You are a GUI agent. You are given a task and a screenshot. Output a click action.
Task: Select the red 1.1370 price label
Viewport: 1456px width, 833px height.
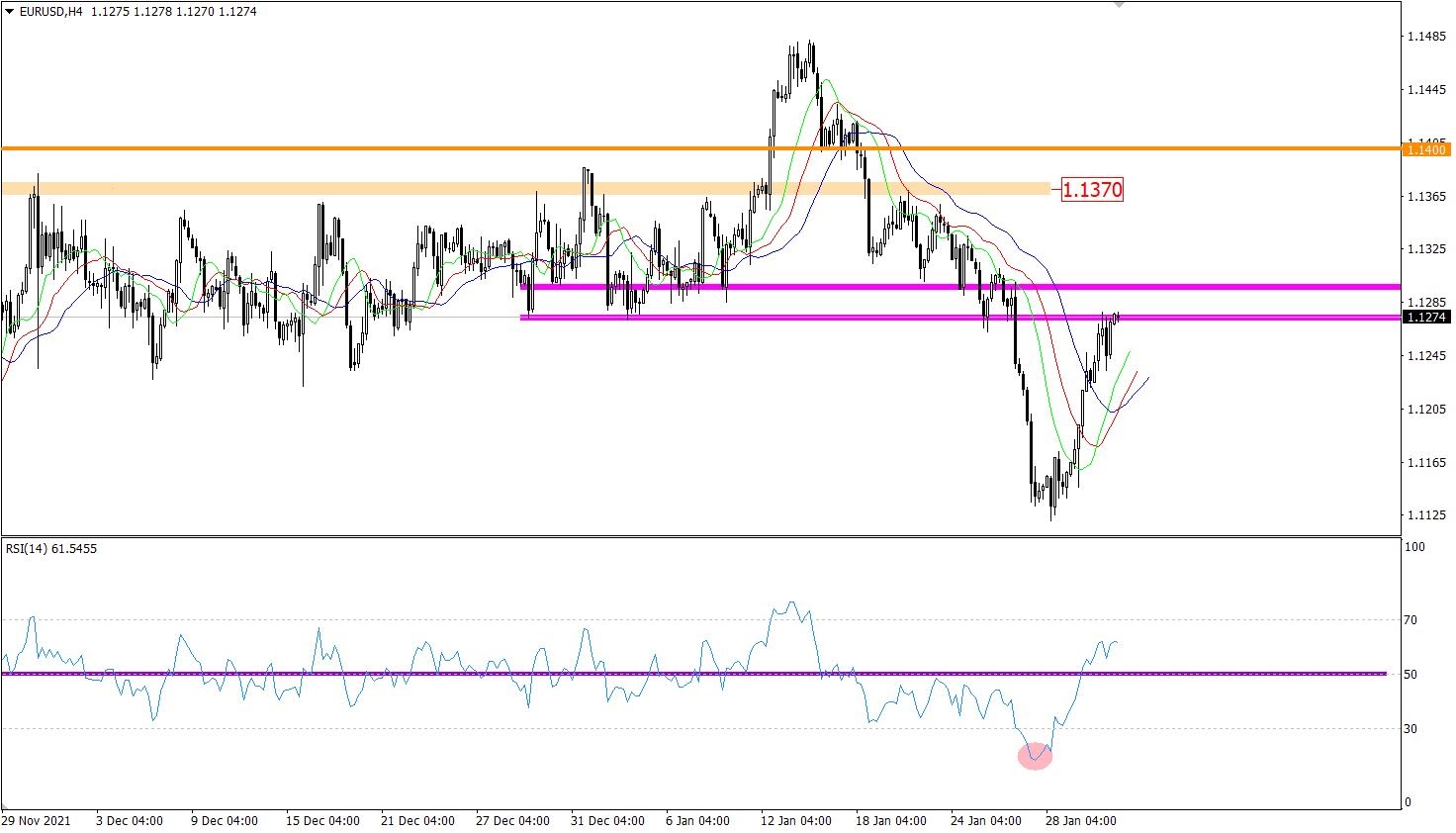pyautogui.click(x=1092, y=189)
